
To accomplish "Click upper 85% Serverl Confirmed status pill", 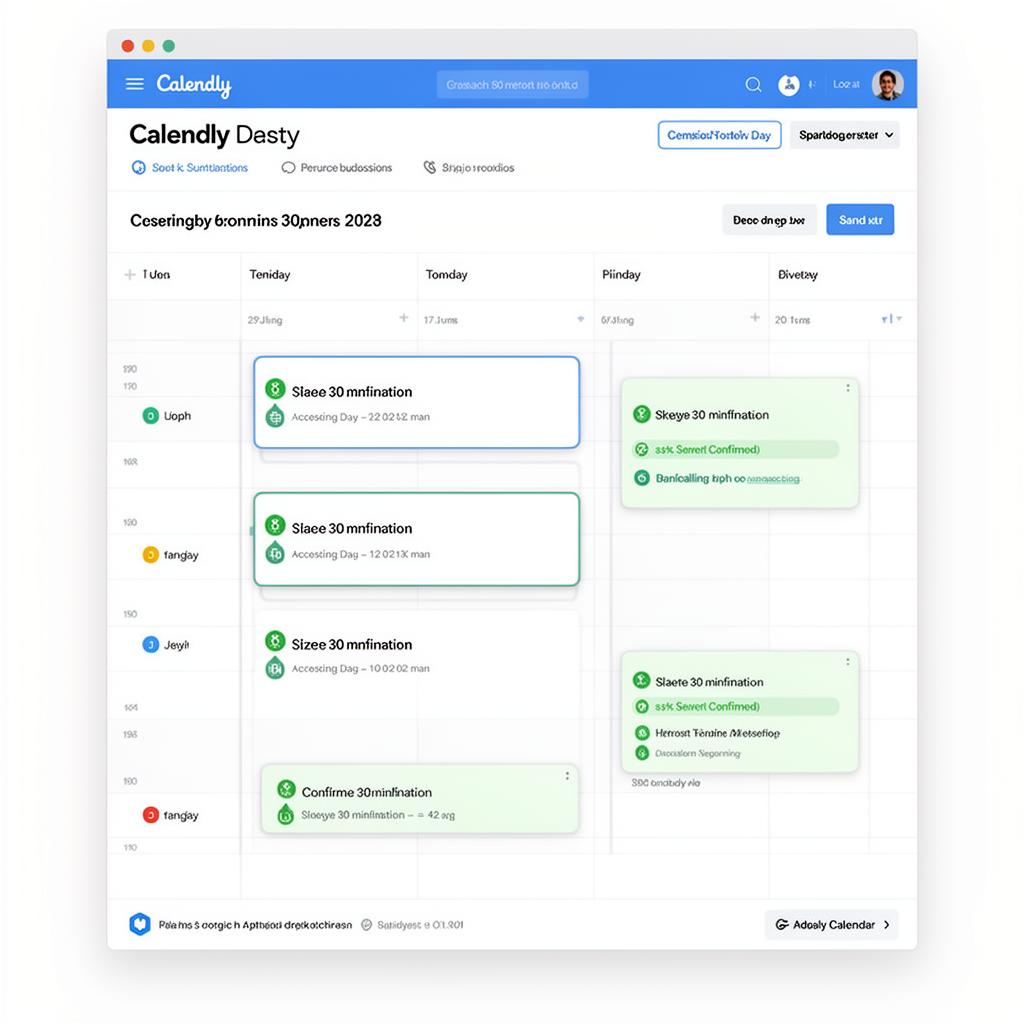I will tap(735, 449).
